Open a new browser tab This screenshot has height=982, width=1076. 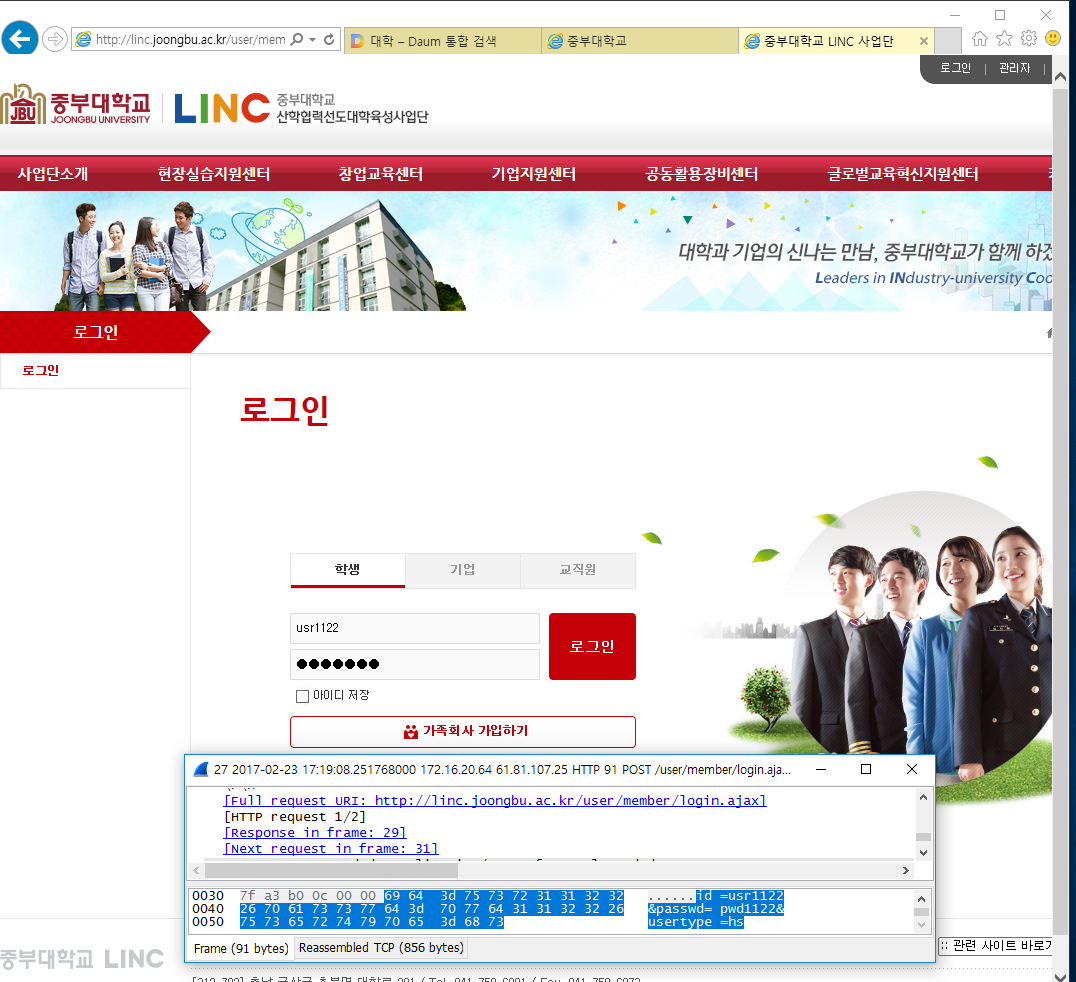coord(948,41)
